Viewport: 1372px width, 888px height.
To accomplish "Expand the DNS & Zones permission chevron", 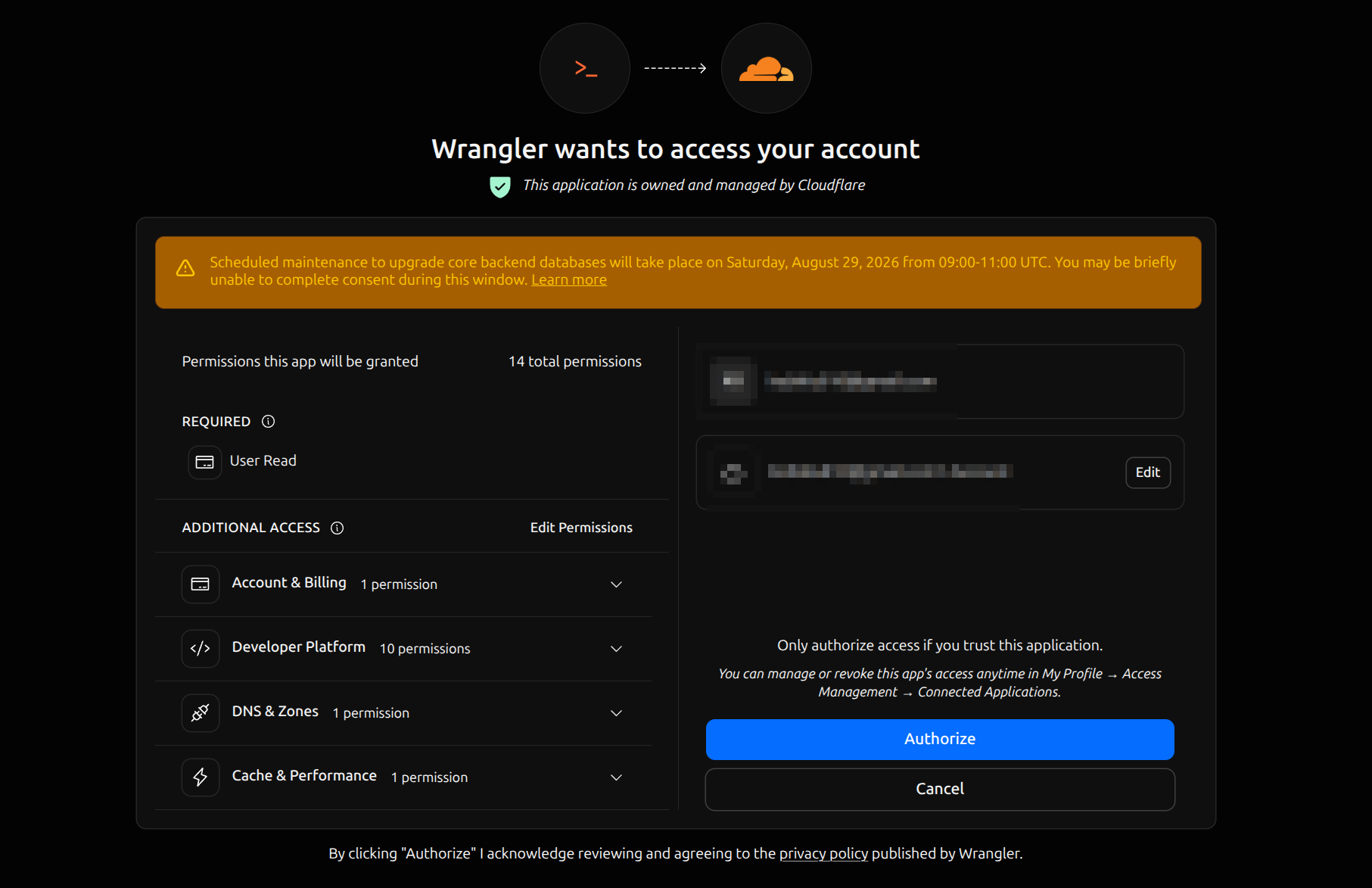I will (x=616, y=713).
